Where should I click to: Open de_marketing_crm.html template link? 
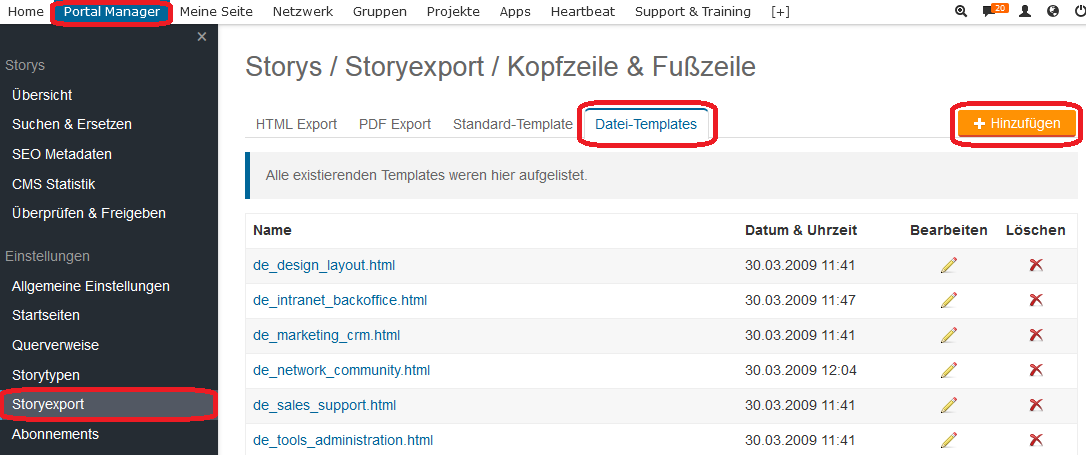pos(327,335)
